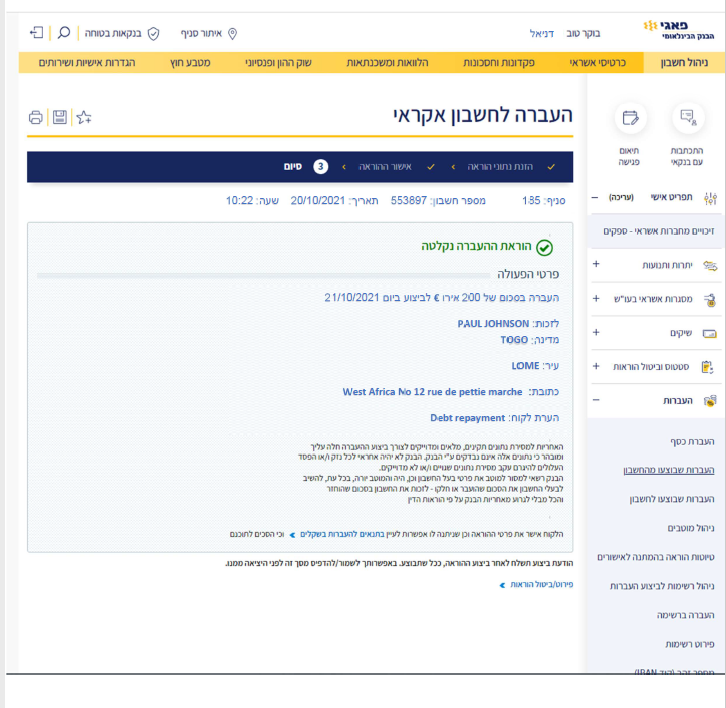Screen dimensions: 726x708
Task: Click the country value TOGO
Action: point(514,340)
